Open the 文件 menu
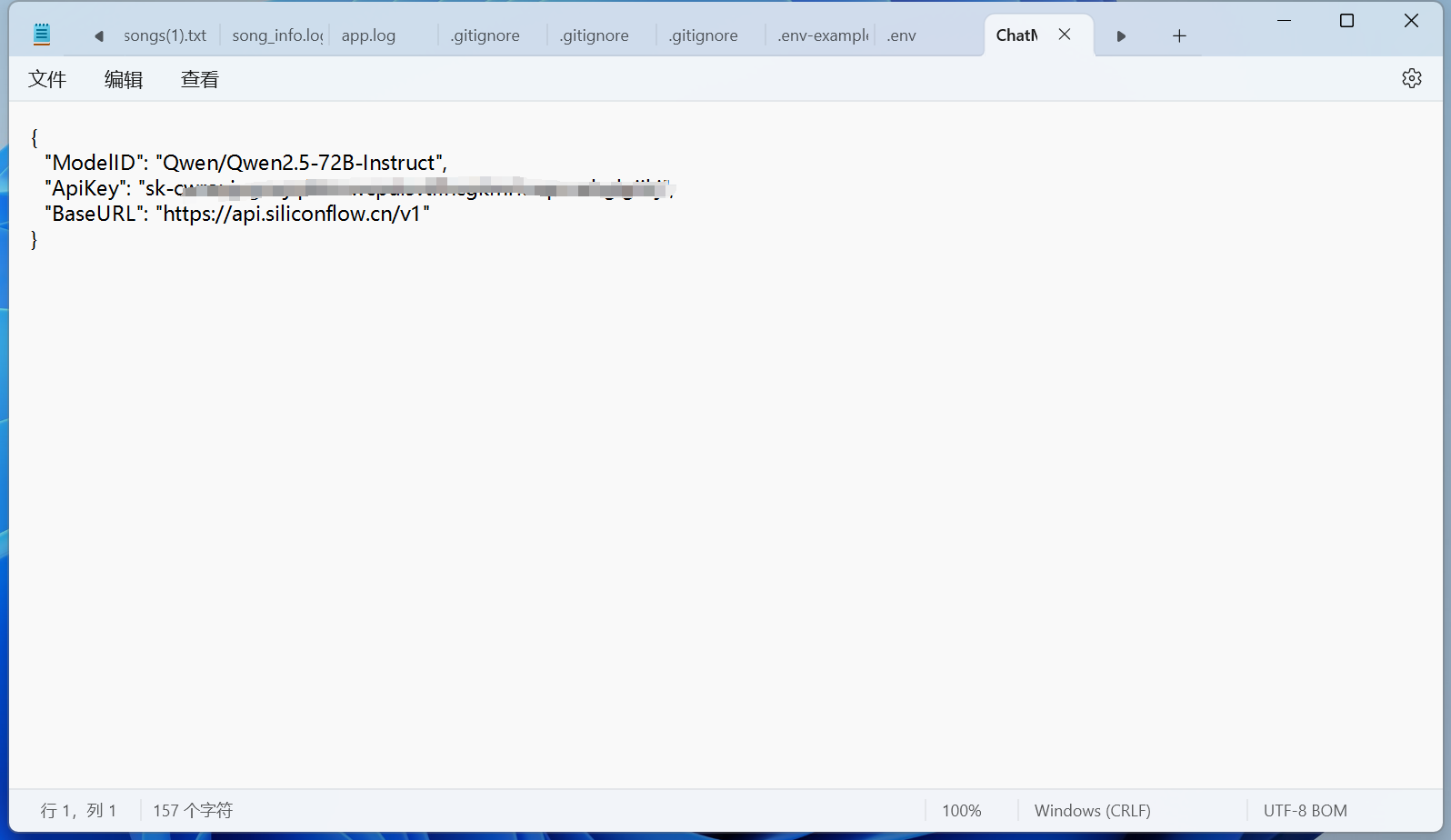 click(x=47, y=80)
